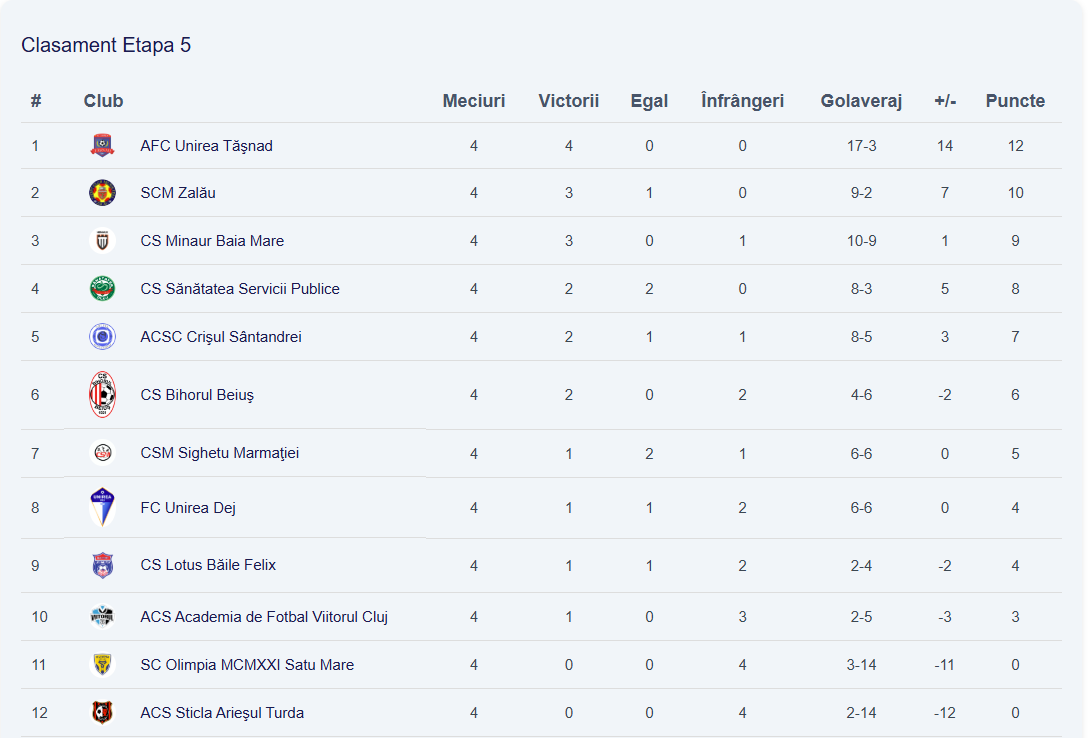Click the ACSC Crișul Sântandrei blue crest

102,337
